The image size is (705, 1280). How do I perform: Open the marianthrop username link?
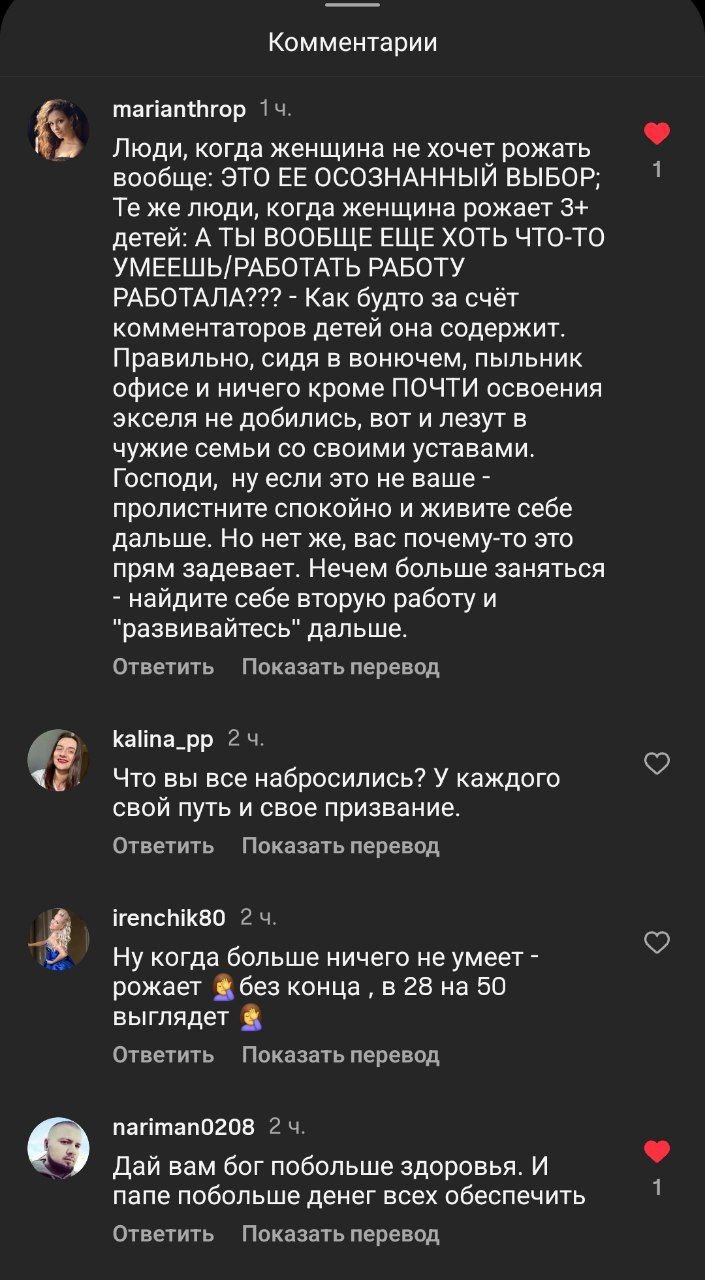(x=179, y=109)
